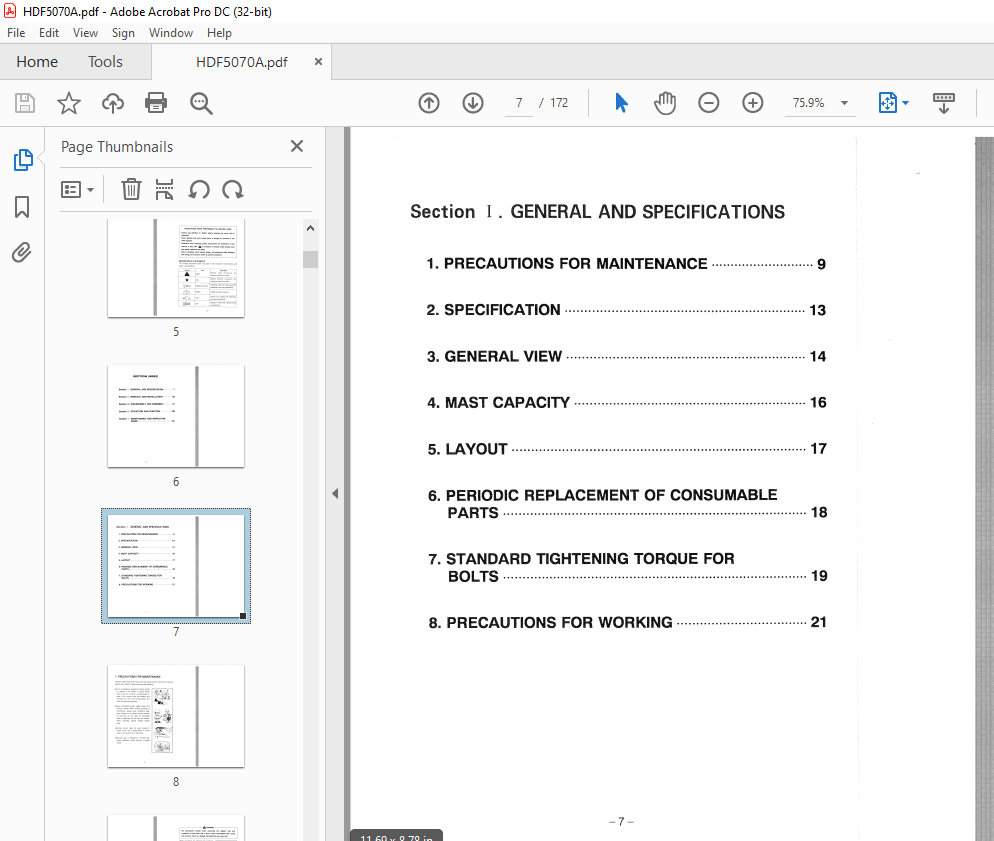Viewport: 994px width, 841px height.
Task: Click the total page count 172
Action: [559, 103]
